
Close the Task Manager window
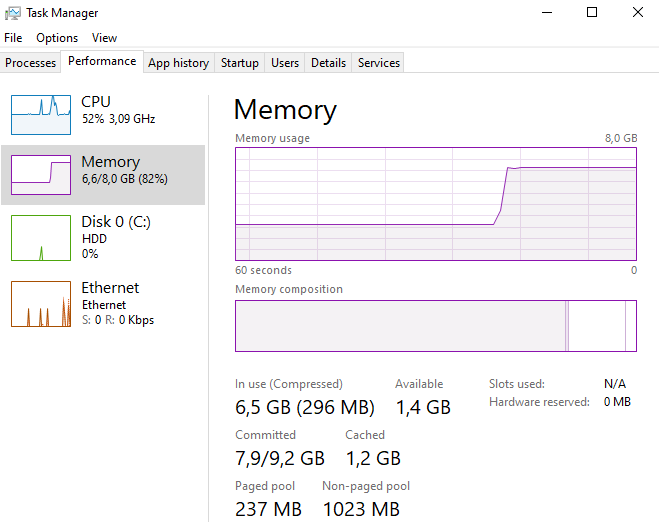click(x=638, y=13)
